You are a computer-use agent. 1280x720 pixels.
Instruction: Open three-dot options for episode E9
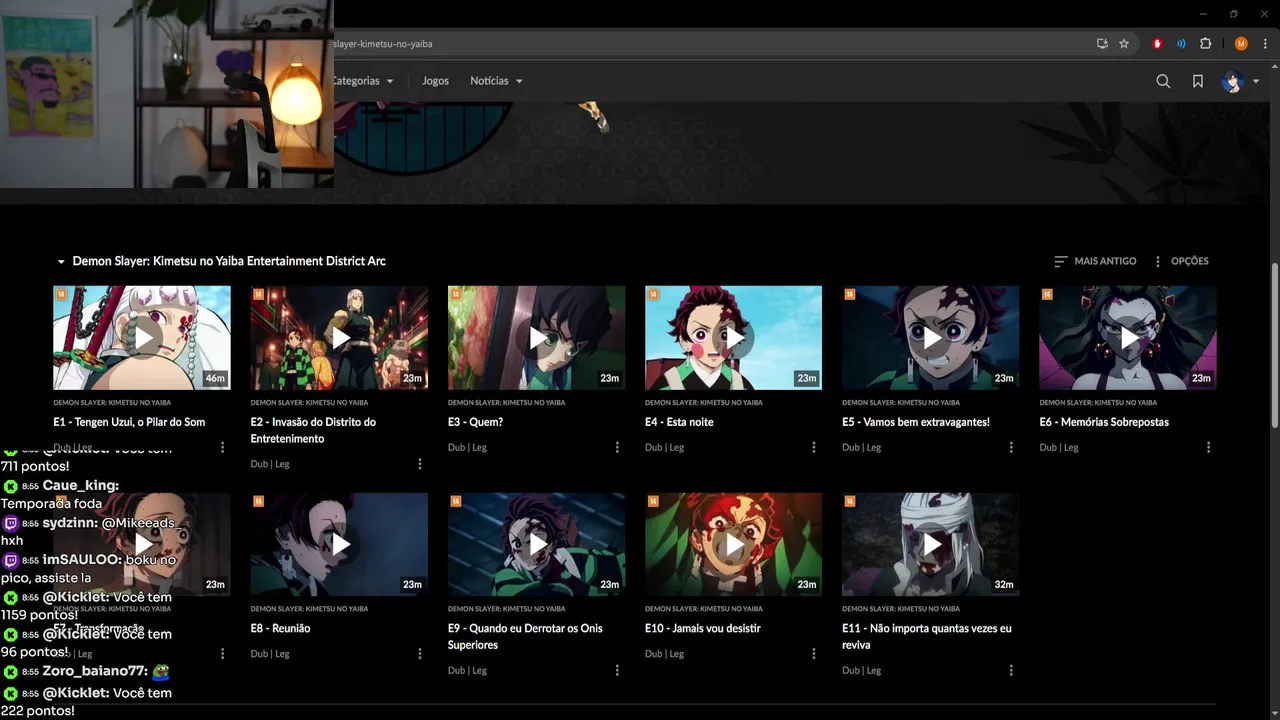(x=617, y=670)
